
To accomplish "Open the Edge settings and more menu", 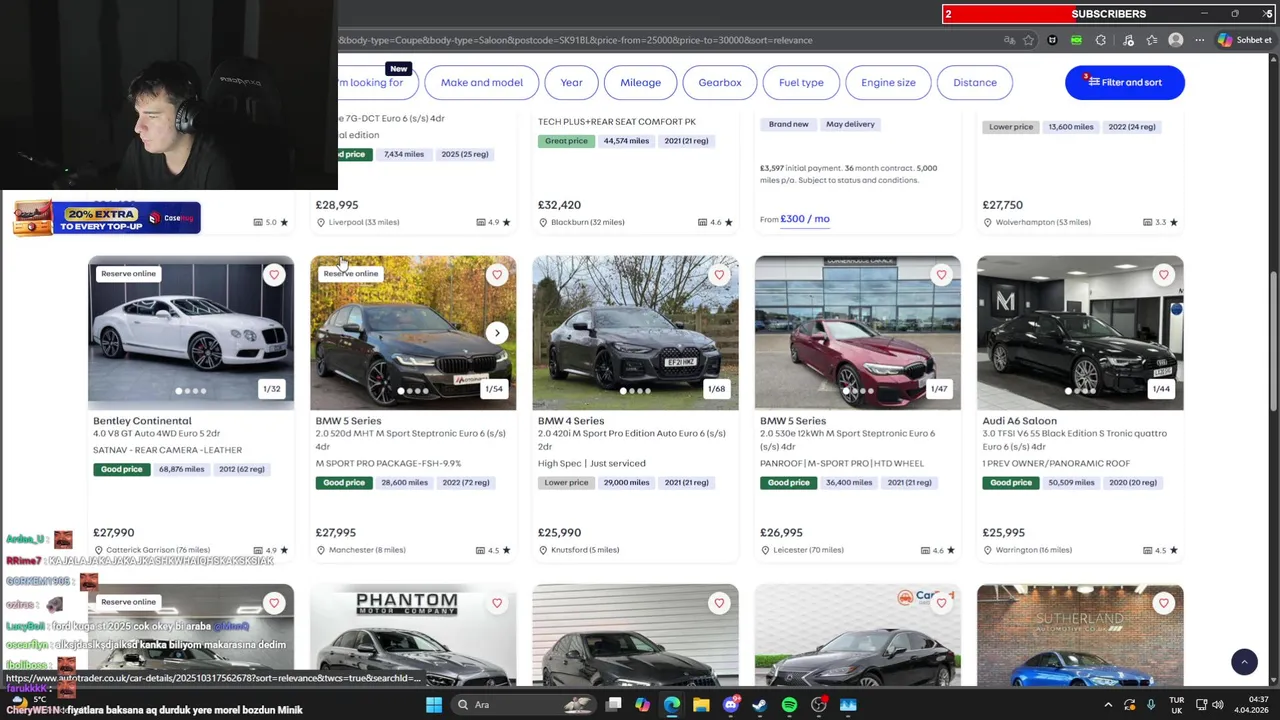I will click(1198, 40).
